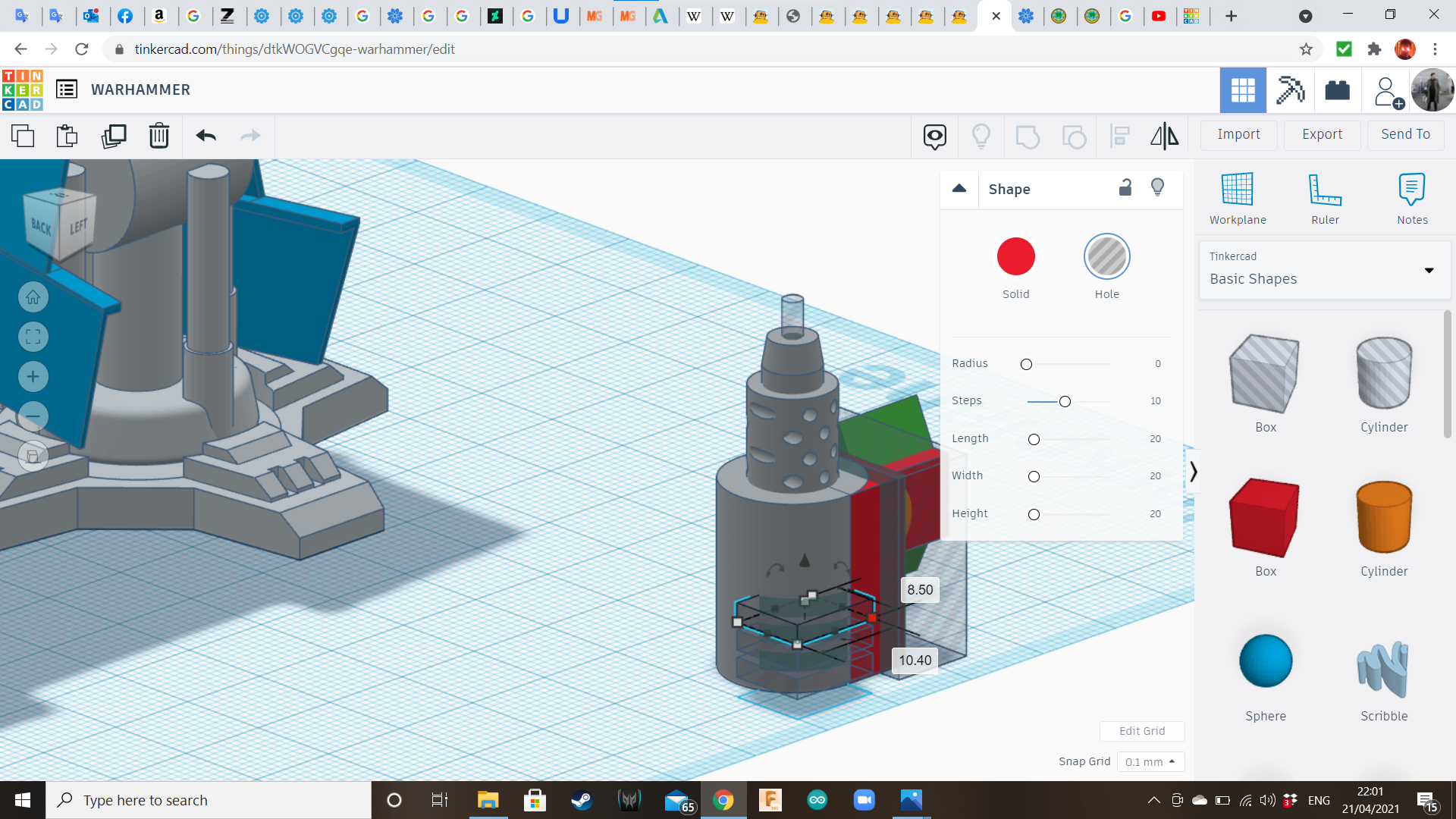Open Steam from the taskbar
The image size is (1456, 819).
582,800
